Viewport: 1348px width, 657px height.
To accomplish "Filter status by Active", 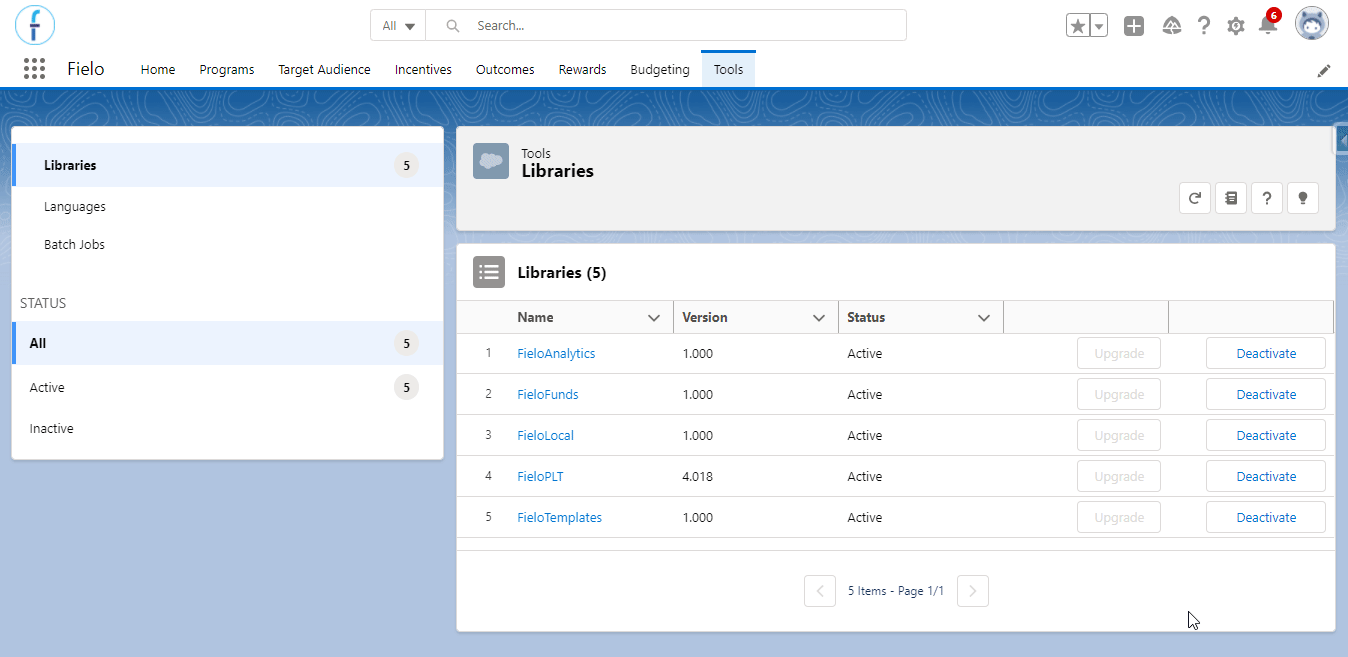I will pyautogui.click(x=228, y=387).
